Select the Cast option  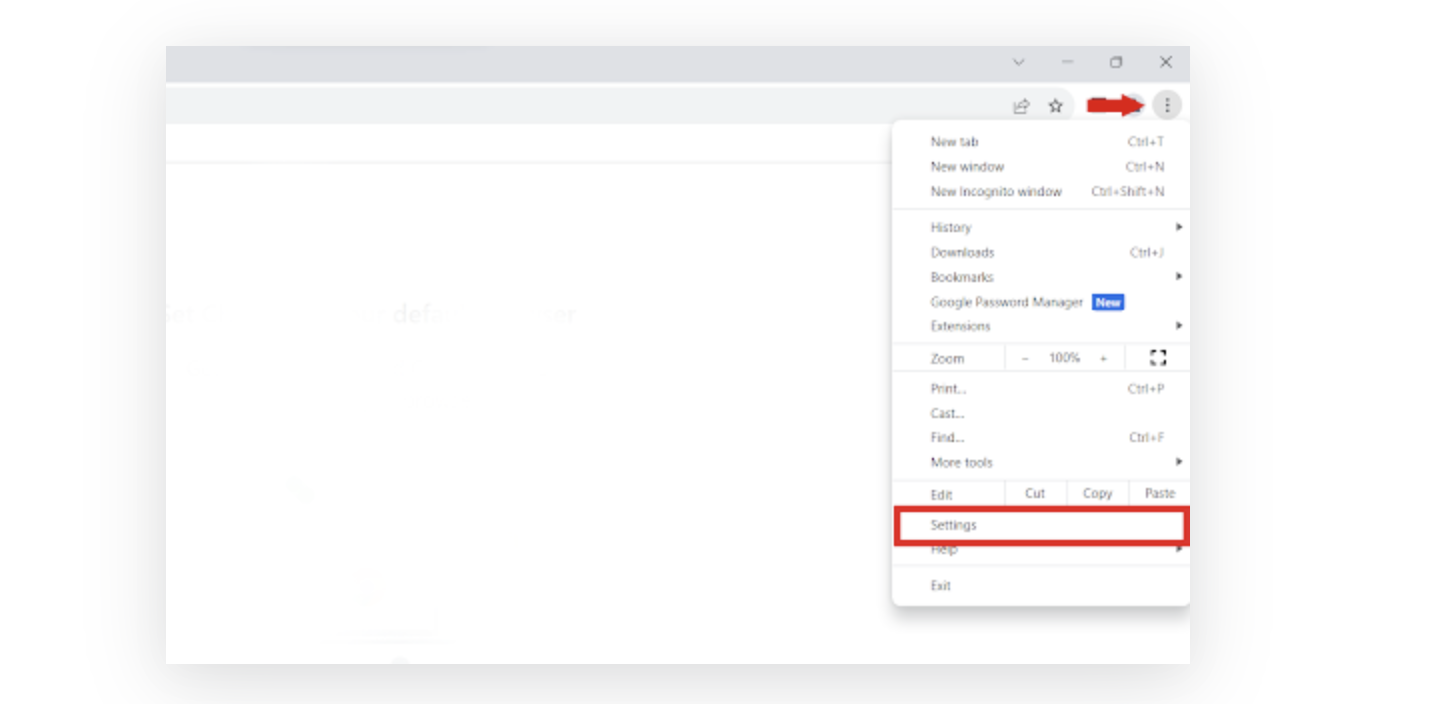coord(945,413)
